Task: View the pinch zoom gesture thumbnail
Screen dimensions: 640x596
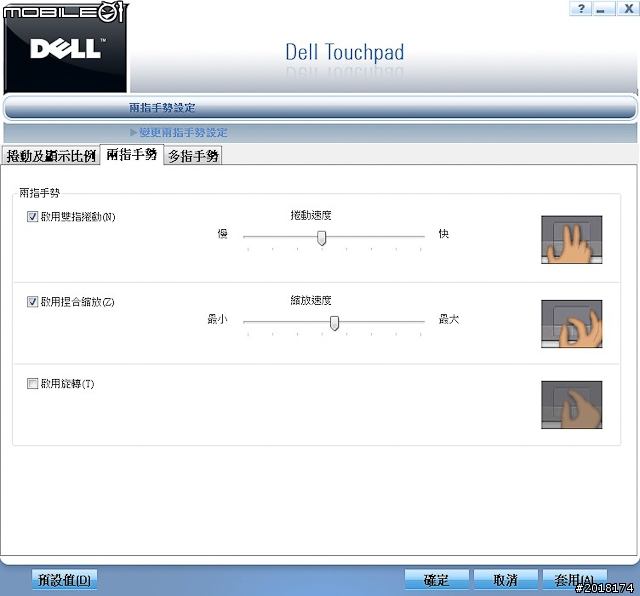Action: point(571,324)
